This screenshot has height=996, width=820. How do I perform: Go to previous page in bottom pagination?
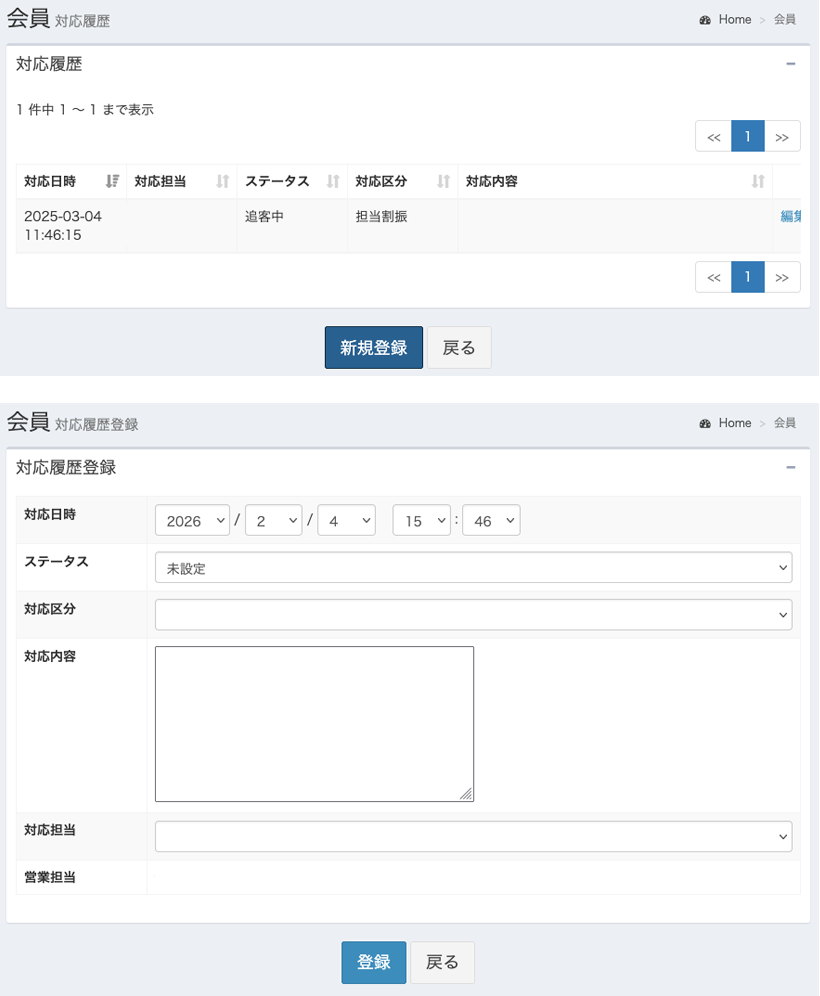(x=713, y=277)
